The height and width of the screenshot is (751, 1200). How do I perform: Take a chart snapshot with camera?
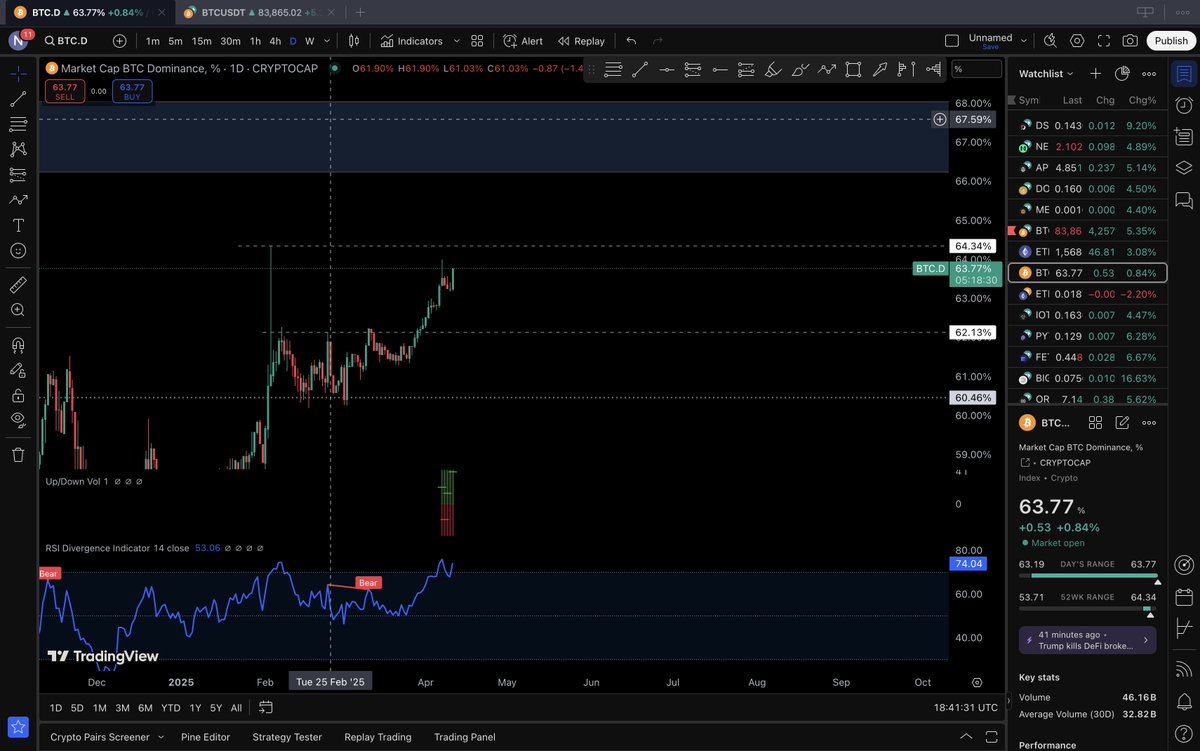(x=1130, y=41)
